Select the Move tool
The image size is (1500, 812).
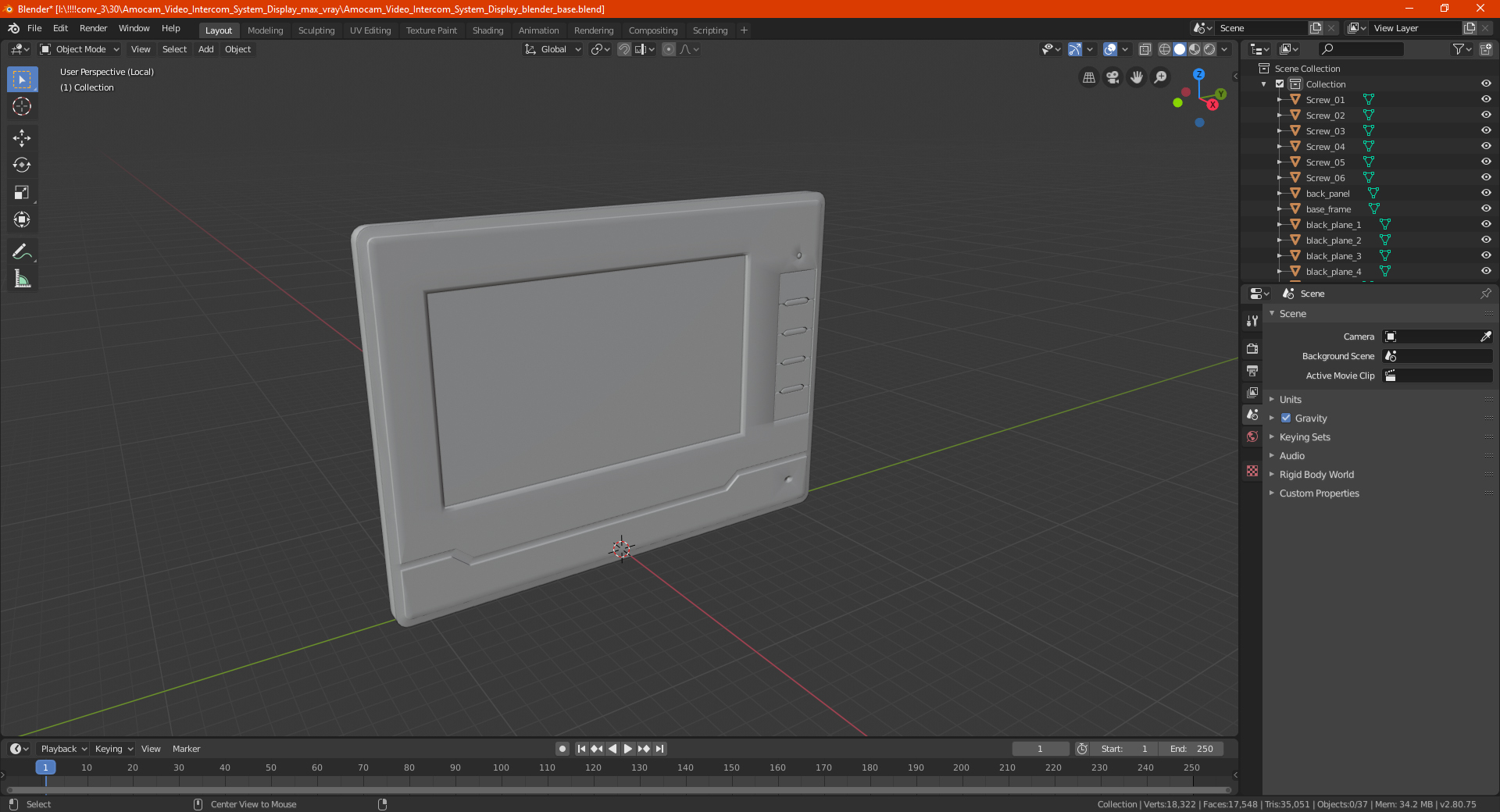[22, 138]
